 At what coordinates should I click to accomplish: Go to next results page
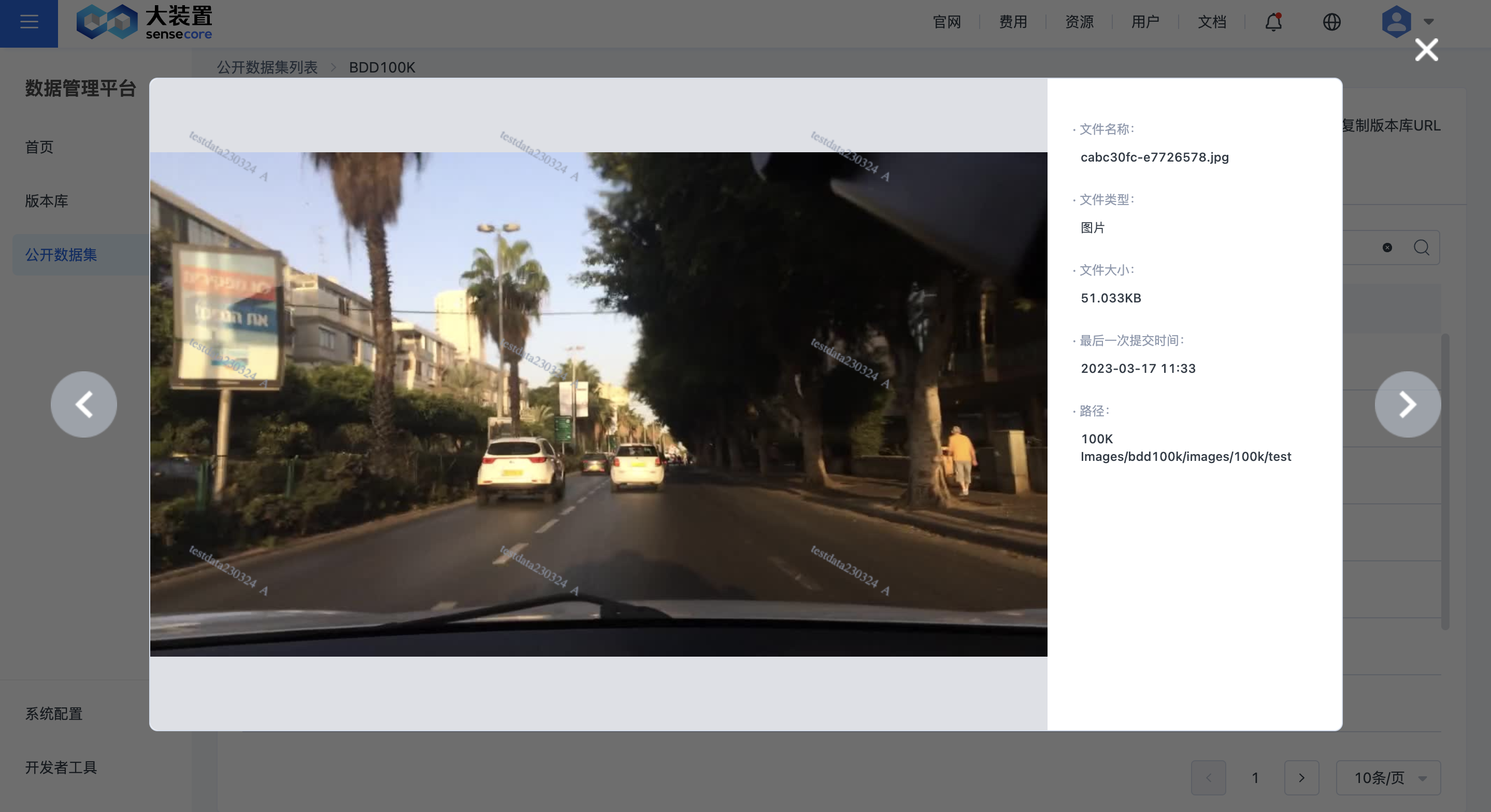(x=1301, y=777)
